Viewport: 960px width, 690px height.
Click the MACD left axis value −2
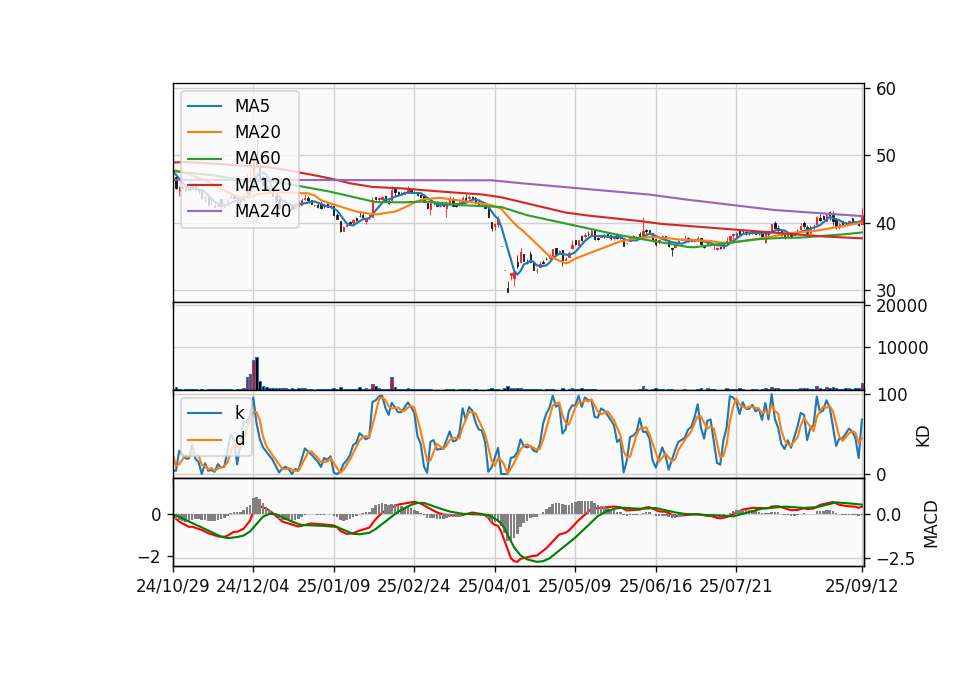(149, 557)
